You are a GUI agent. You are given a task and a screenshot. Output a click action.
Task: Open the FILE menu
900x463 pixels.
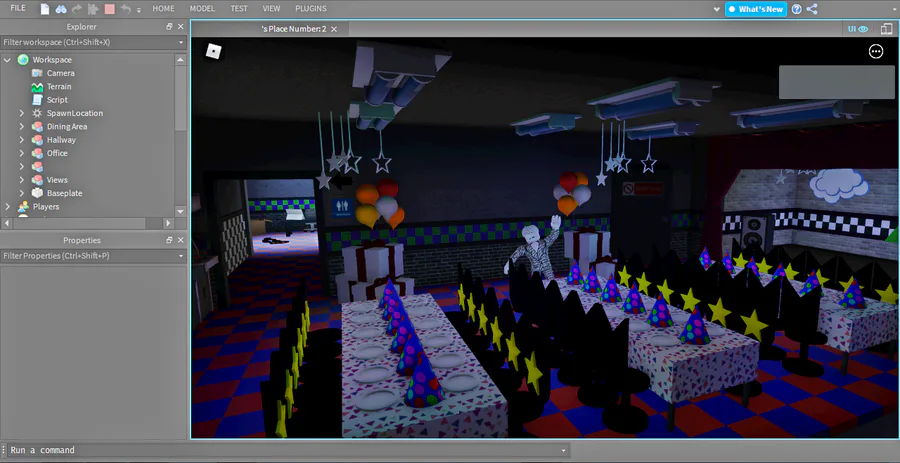[x=18, y=9]
